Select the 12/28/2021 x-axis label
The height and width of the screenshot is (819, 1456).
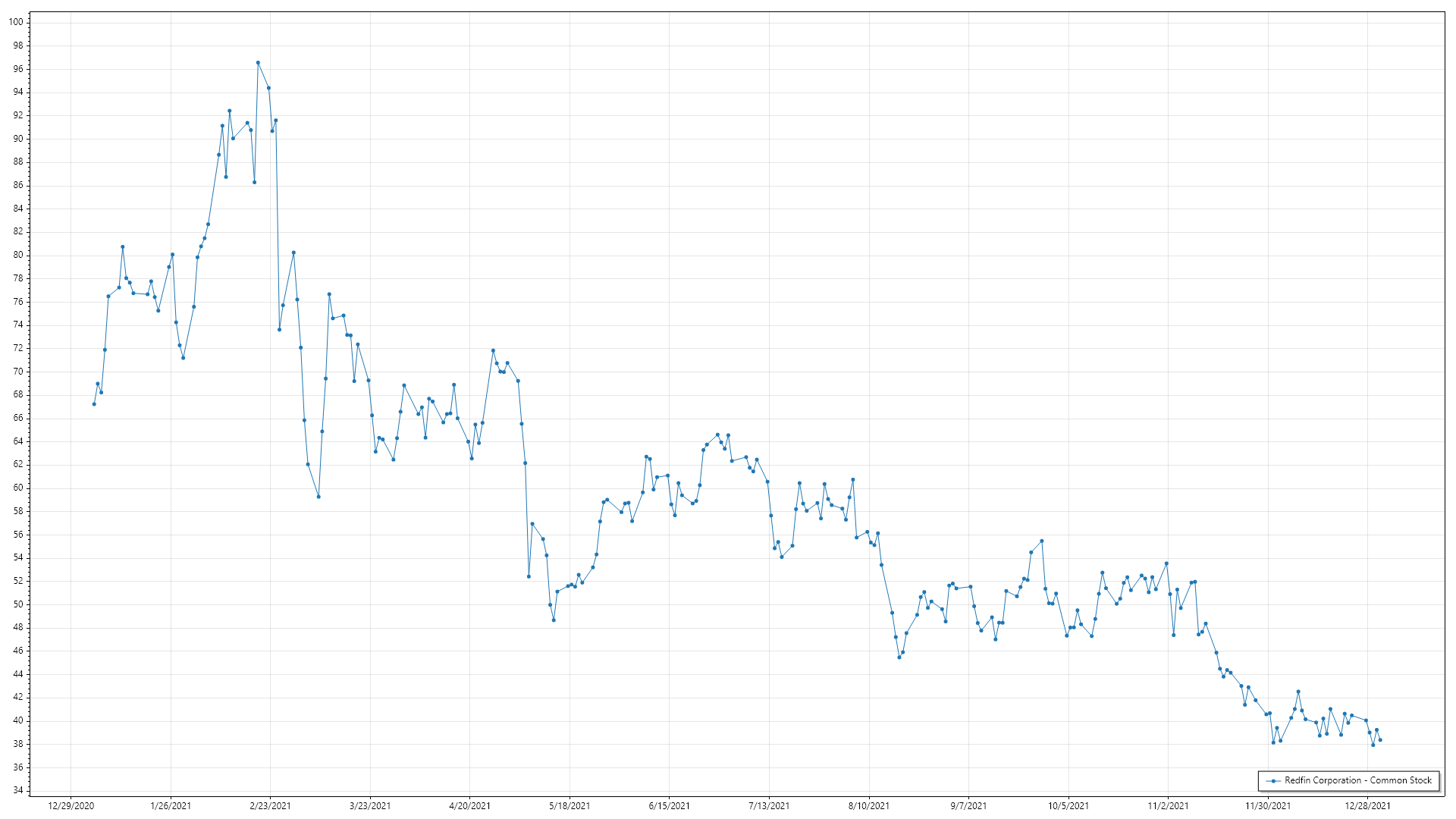tap(1367, 805)
